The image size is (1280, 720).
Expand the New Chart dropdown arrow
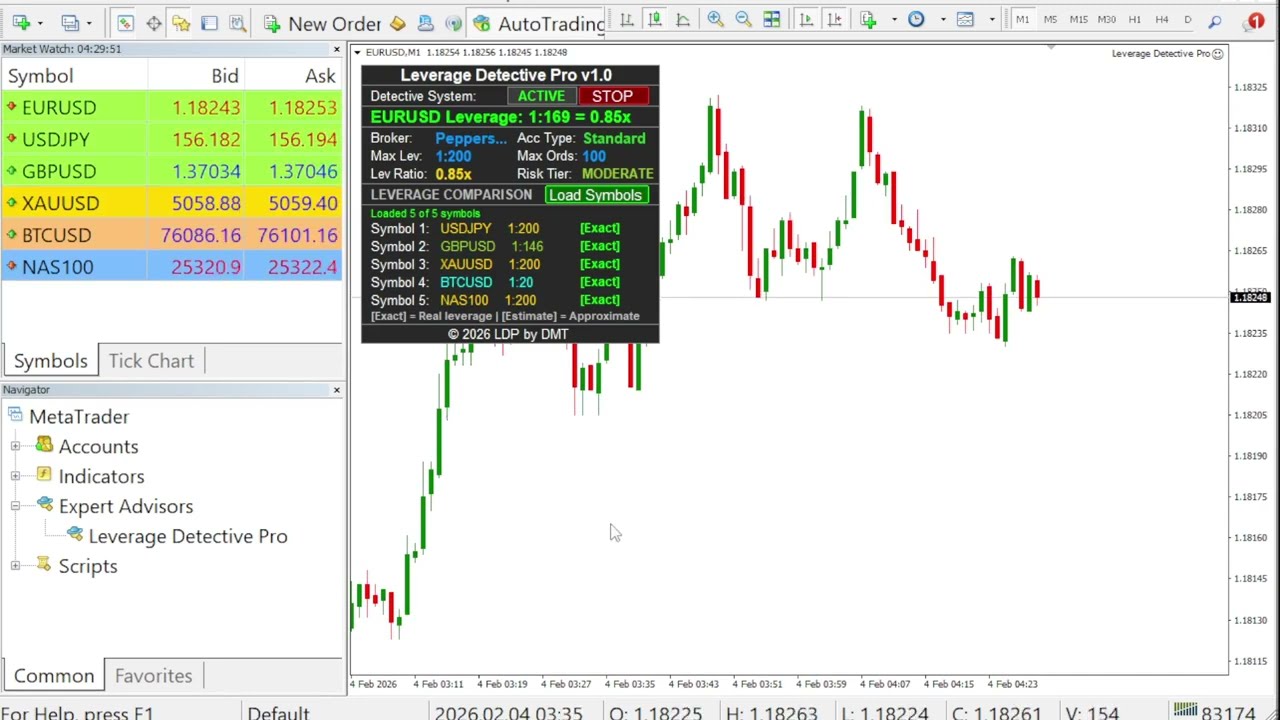pyautogui.click(x=40, y=22)
